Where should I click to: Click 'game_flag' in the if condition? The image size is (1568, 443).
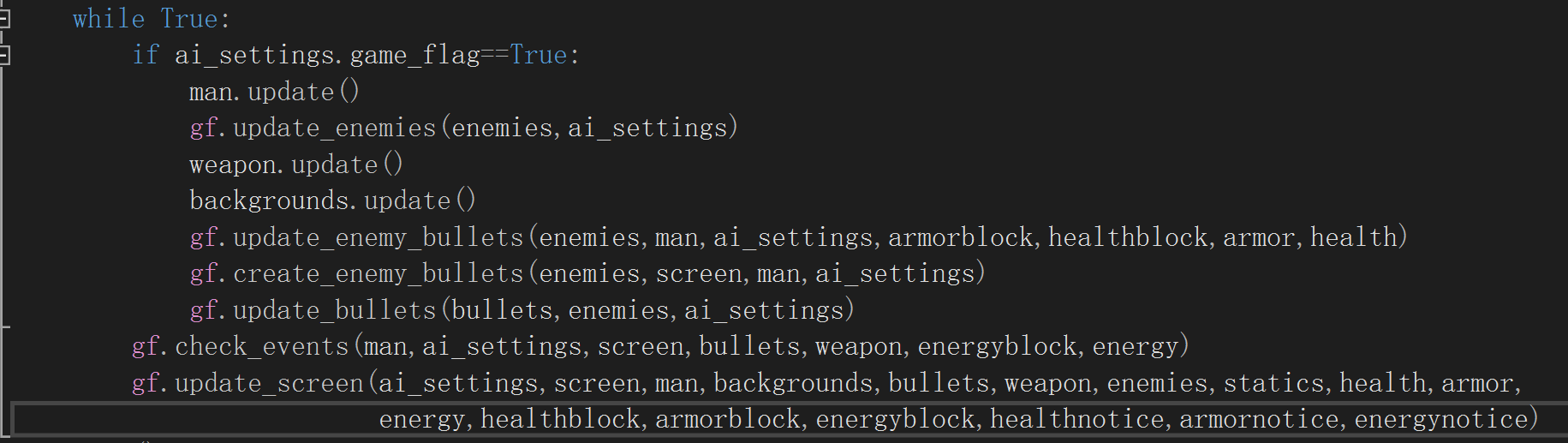pyautogui.click(x=414, y=56)
